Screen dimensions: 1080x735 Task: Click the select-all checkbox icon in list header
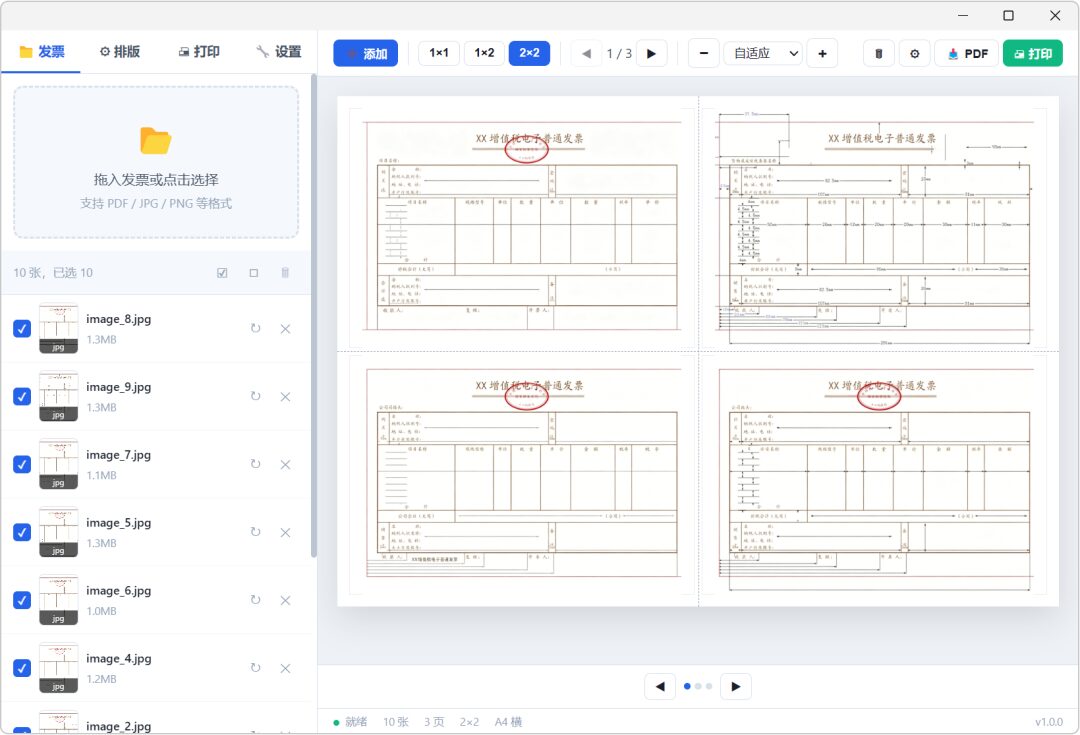[222, 273]
